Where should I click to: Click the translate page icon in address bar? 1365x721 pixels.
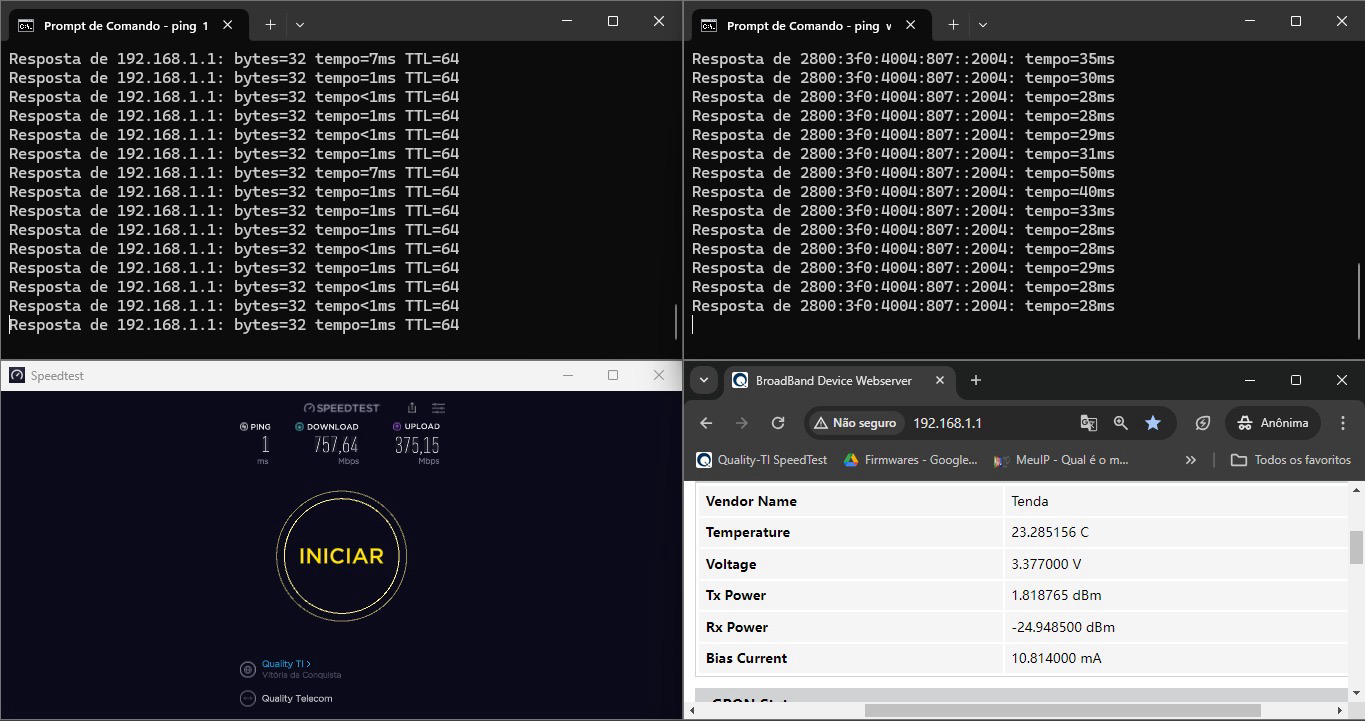[x=1089, y=423]
